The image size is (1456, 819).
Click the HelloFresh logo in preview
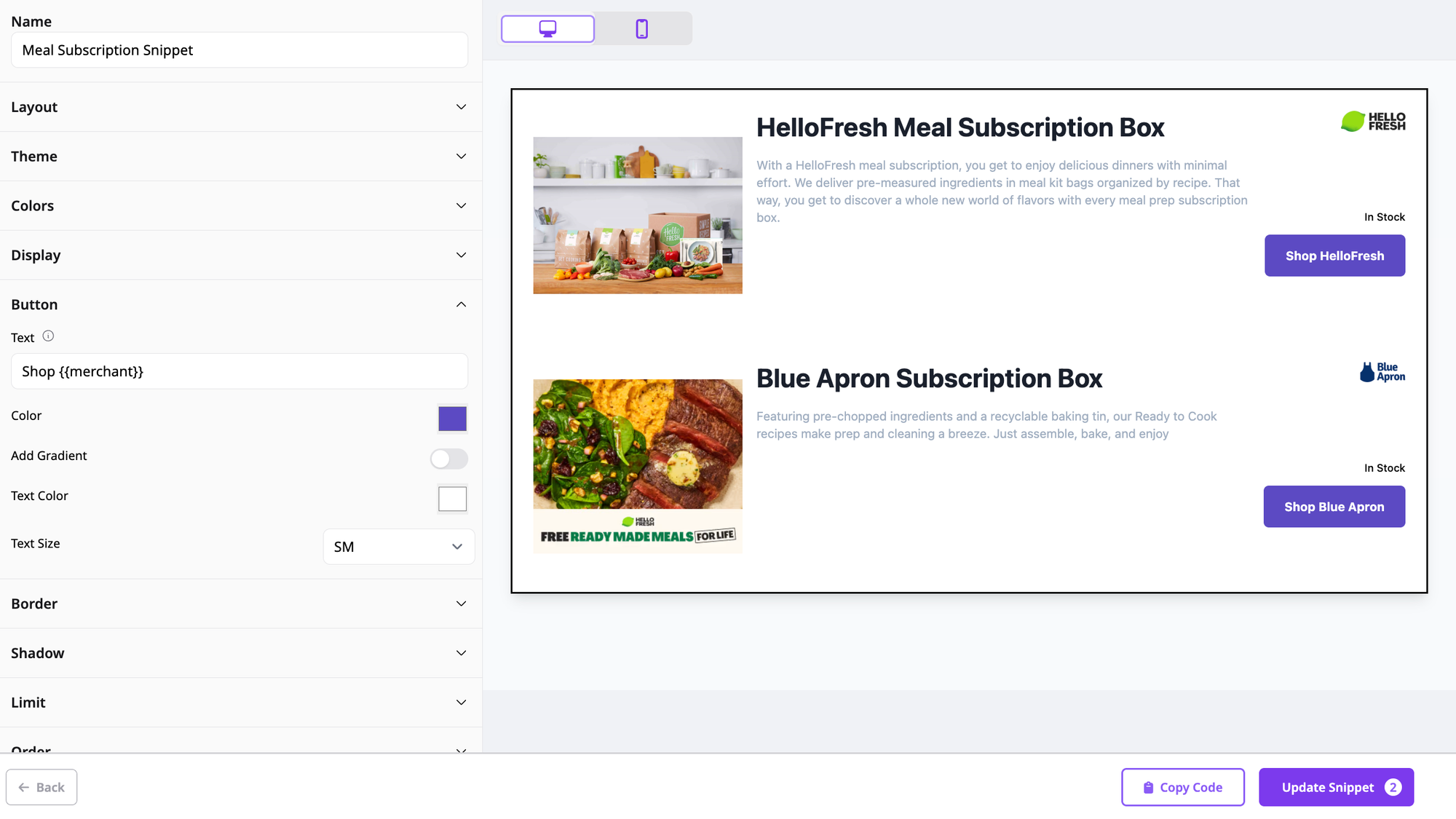(x=1373, y=122)
